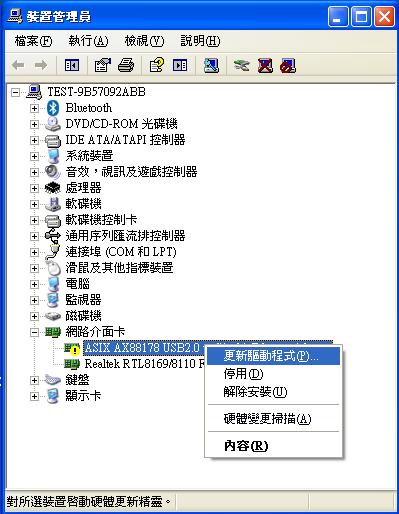Click the Help question mark toolbar icon
This screenshot has height=514, width=399.
click(157, 65)
